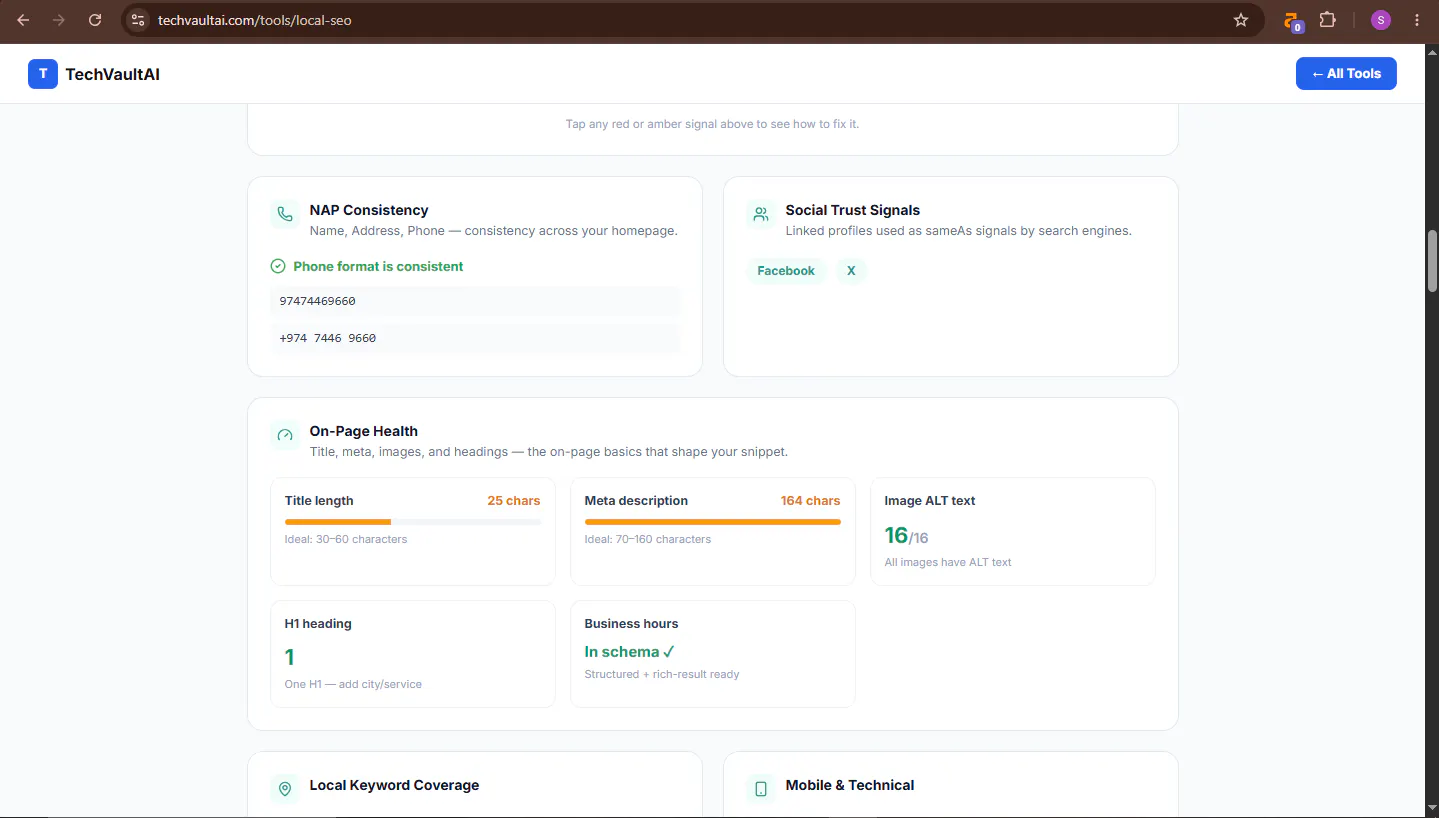Click the Tap any red or amber signal hint
The image size is (1439, 818).
[x=713, y=124]
